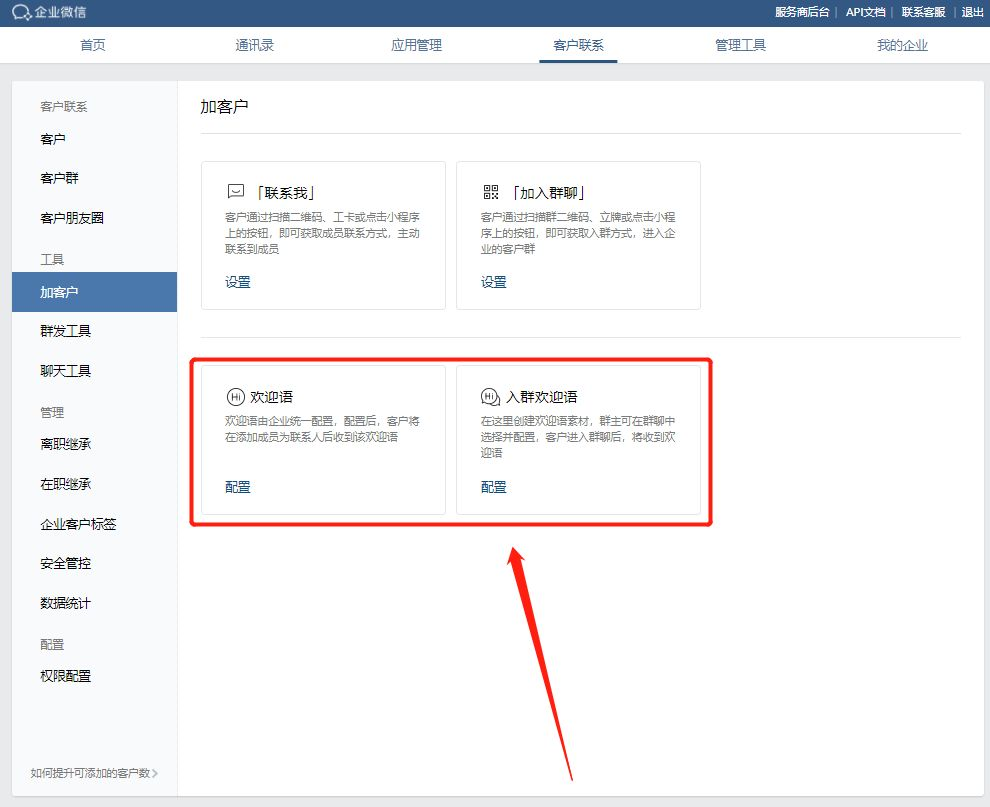990x807 pixels.
Task: Open 群发工具 in the sidebar
Action: pos(66,331)
